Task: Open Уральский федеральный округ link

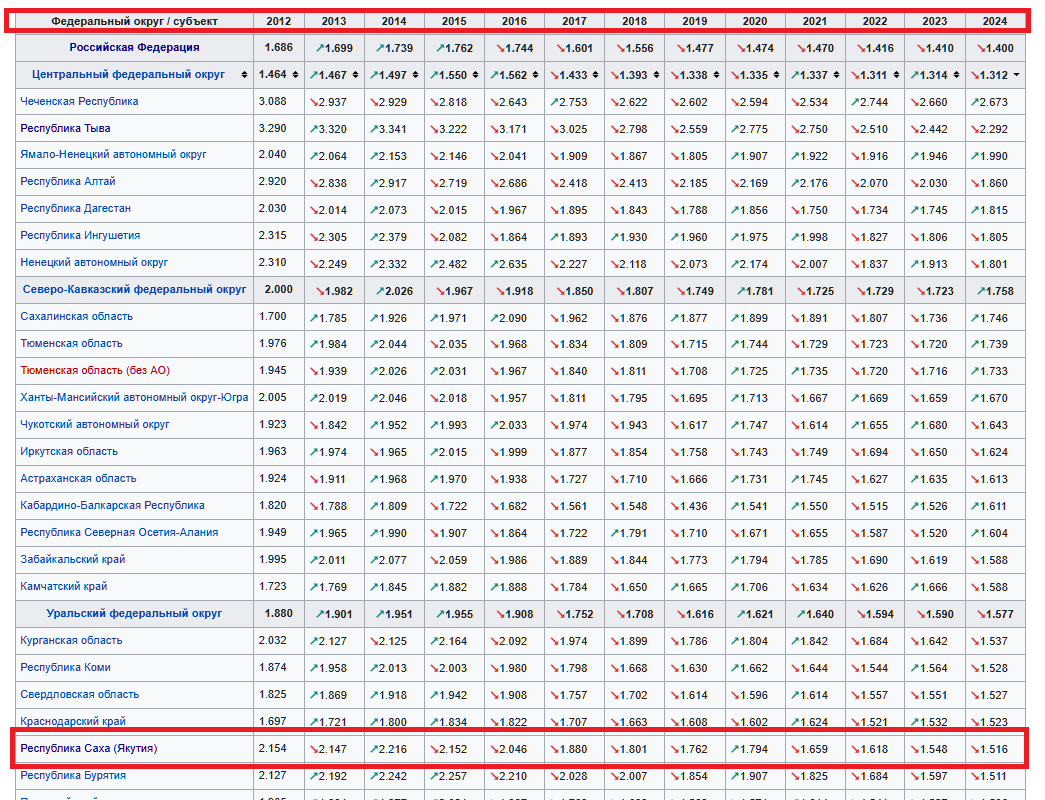Action: coord(134,613)
